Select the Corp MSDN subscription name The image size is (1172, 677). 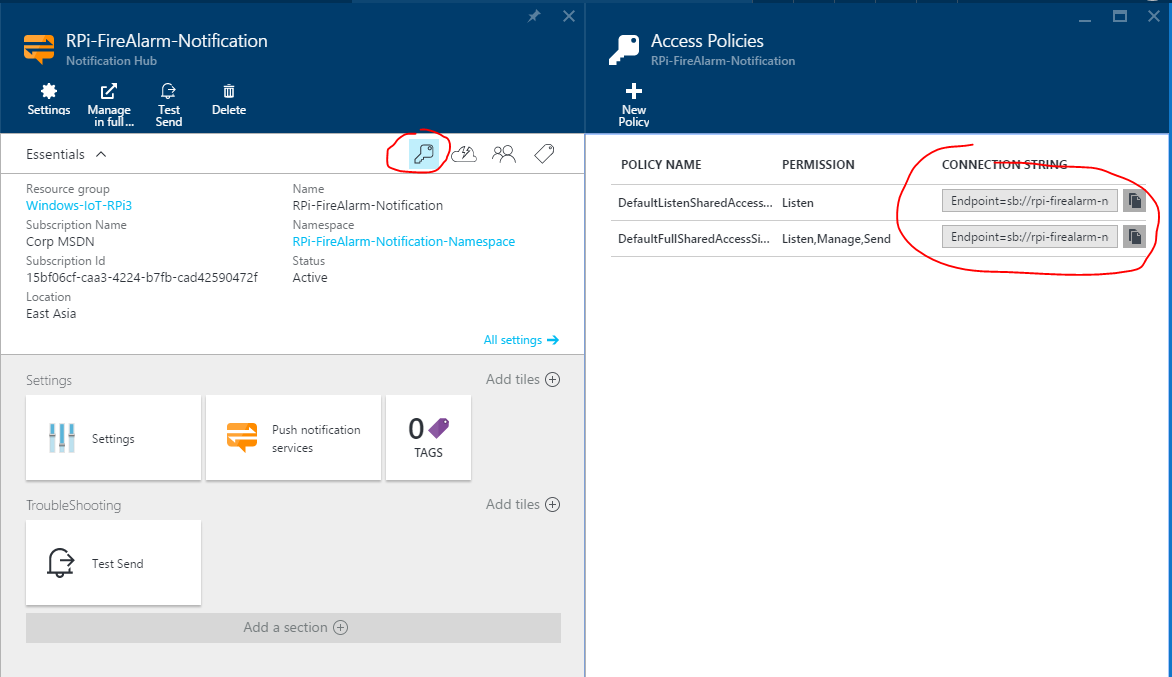(x=60, y=241)
